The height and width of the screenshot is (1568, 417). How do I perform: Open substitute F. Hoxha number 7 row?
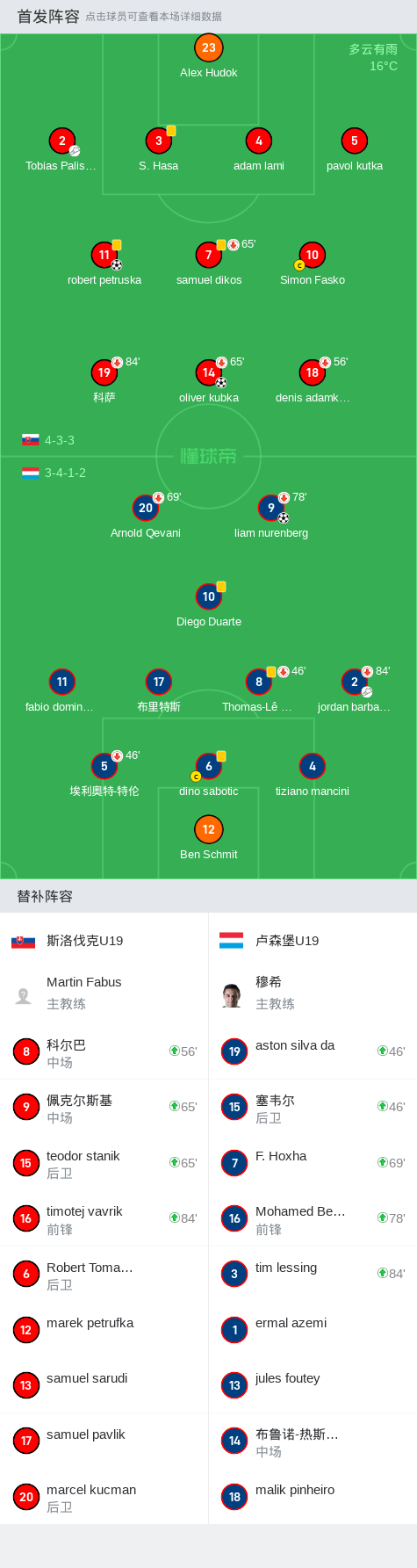[313, 1163]
